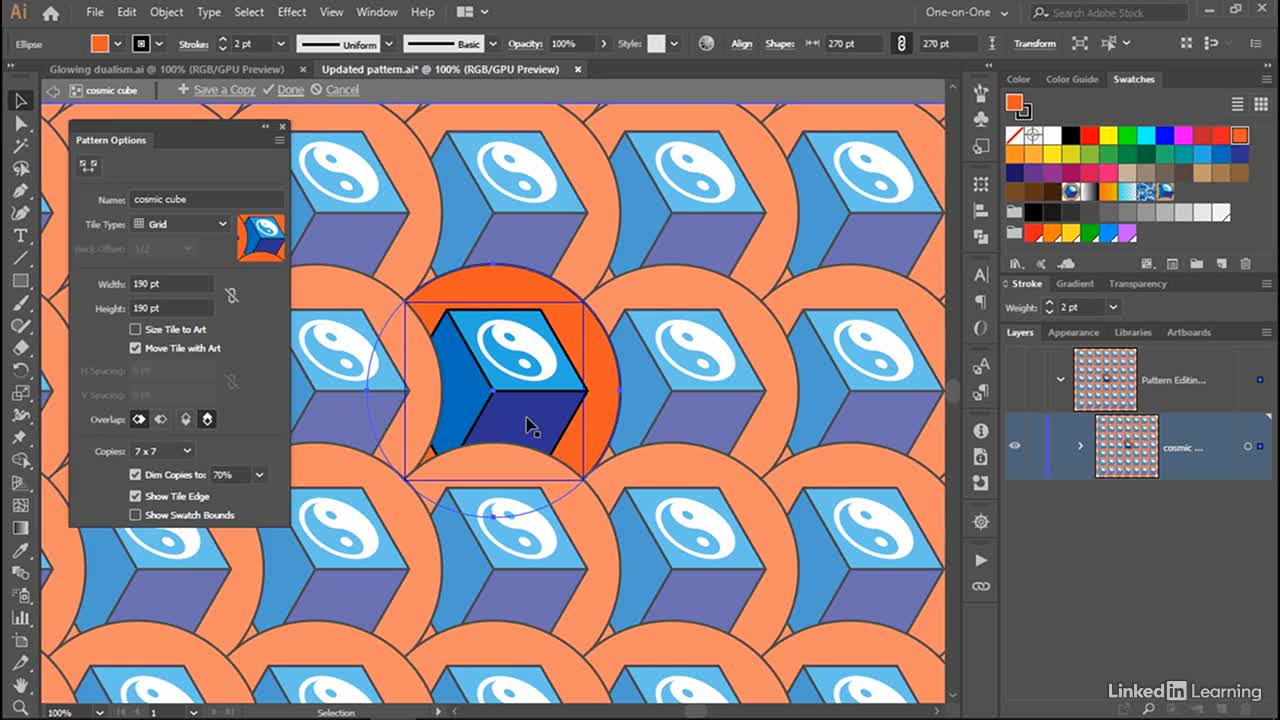The width and height of the screenshot is (1280, 720).
Task: Click Cancel pattern editing
Action: [342, 90]
